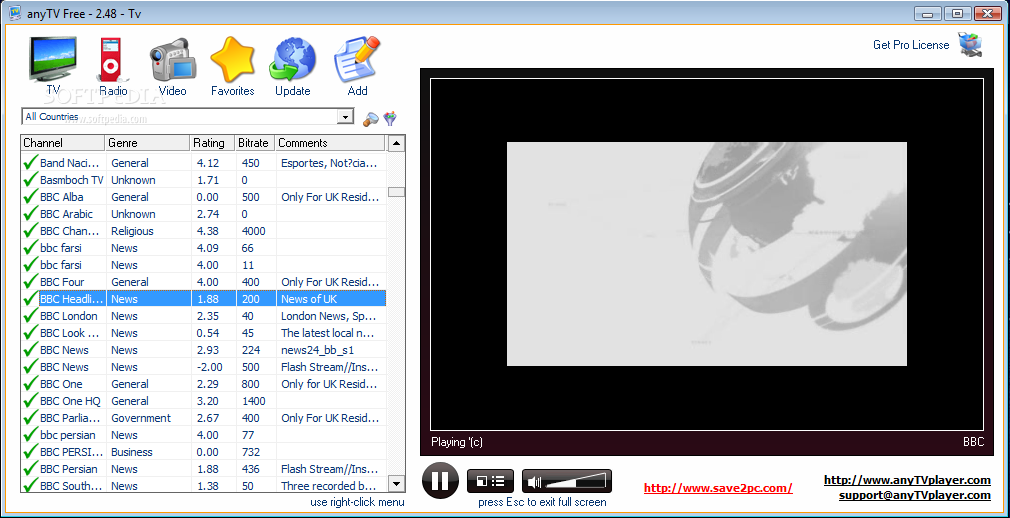Sort by the Channel column header

pos(62,143)
